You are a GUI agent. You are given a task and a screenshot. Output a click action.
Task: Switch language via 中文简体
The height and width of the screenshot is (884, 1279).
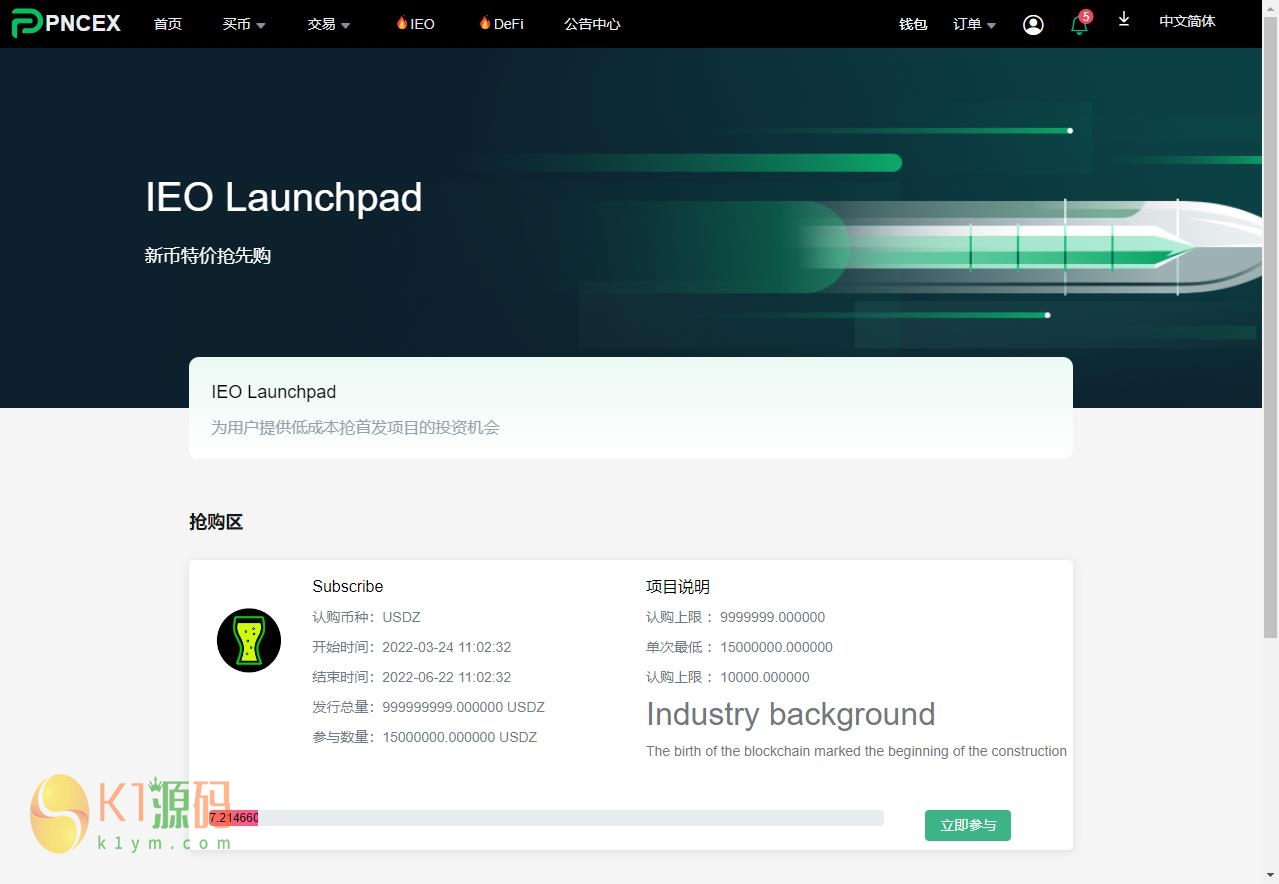click(x=1187, y=21)
